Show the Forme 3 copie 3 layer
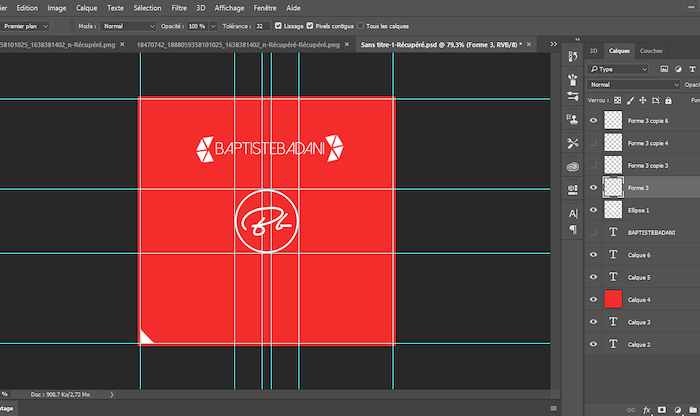 coord(593,165)
